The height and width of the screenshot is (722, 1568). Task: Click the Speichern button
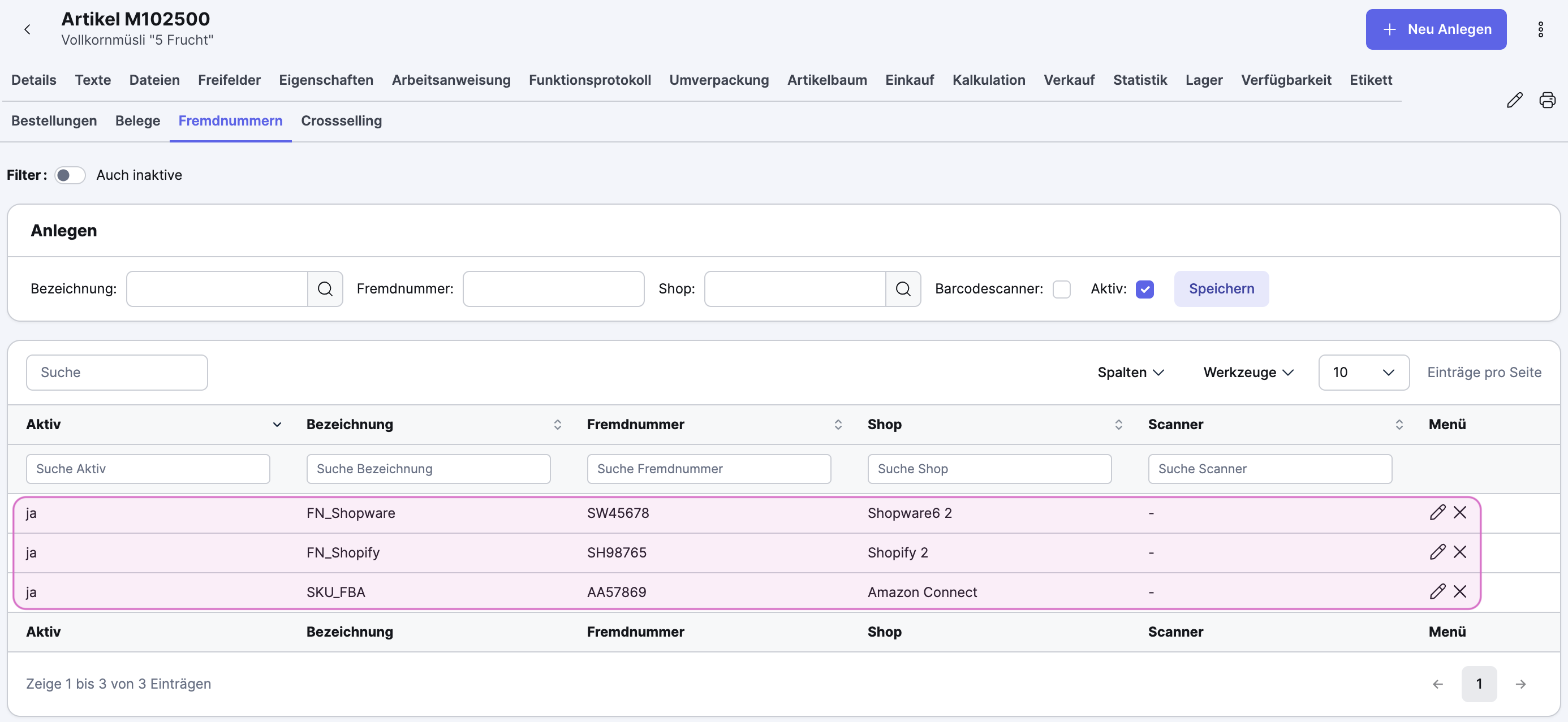pos(1221,289)
